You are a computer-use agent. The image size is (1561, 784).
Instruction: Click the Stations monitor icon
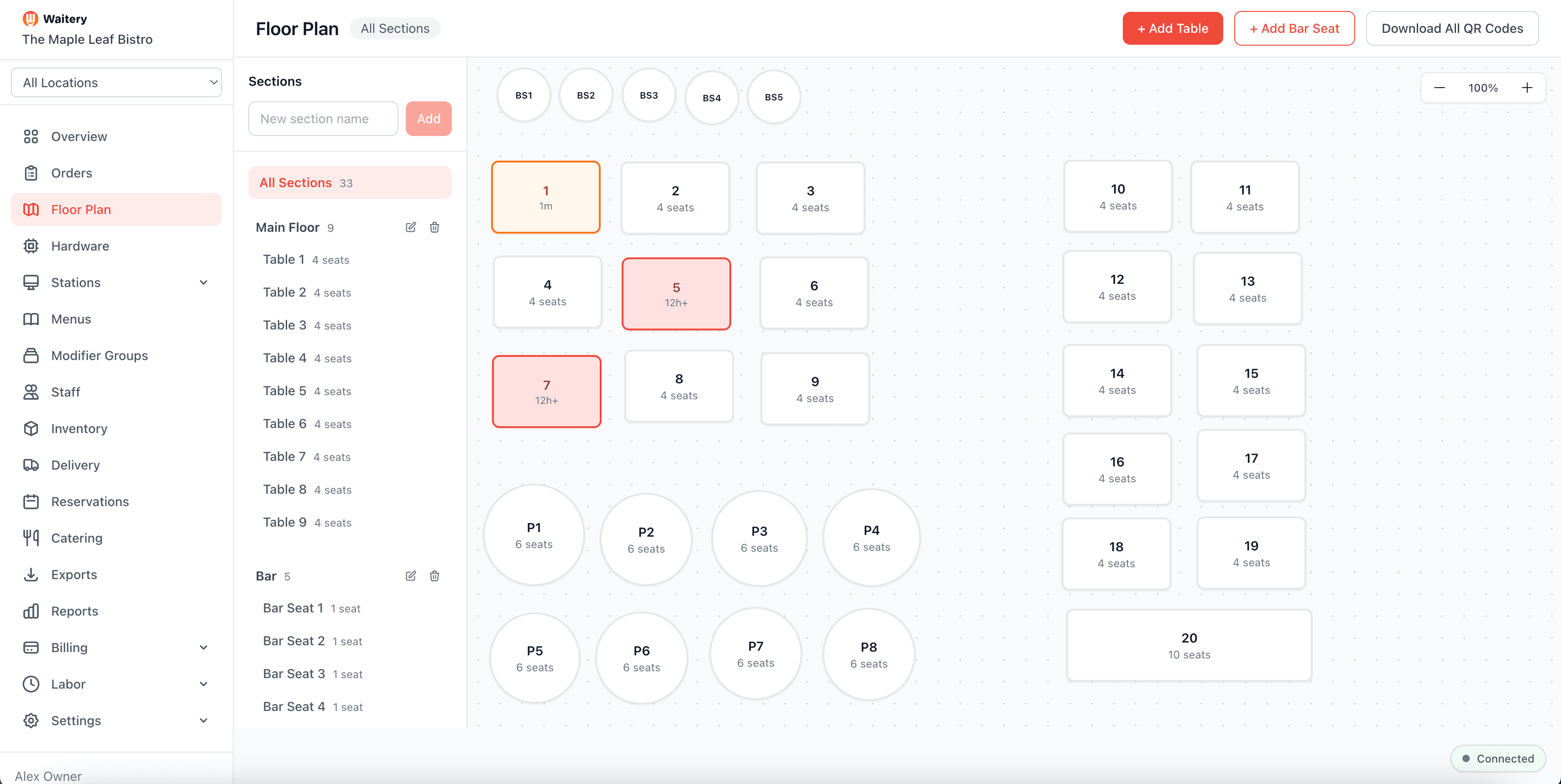click(x=31, y=282)
